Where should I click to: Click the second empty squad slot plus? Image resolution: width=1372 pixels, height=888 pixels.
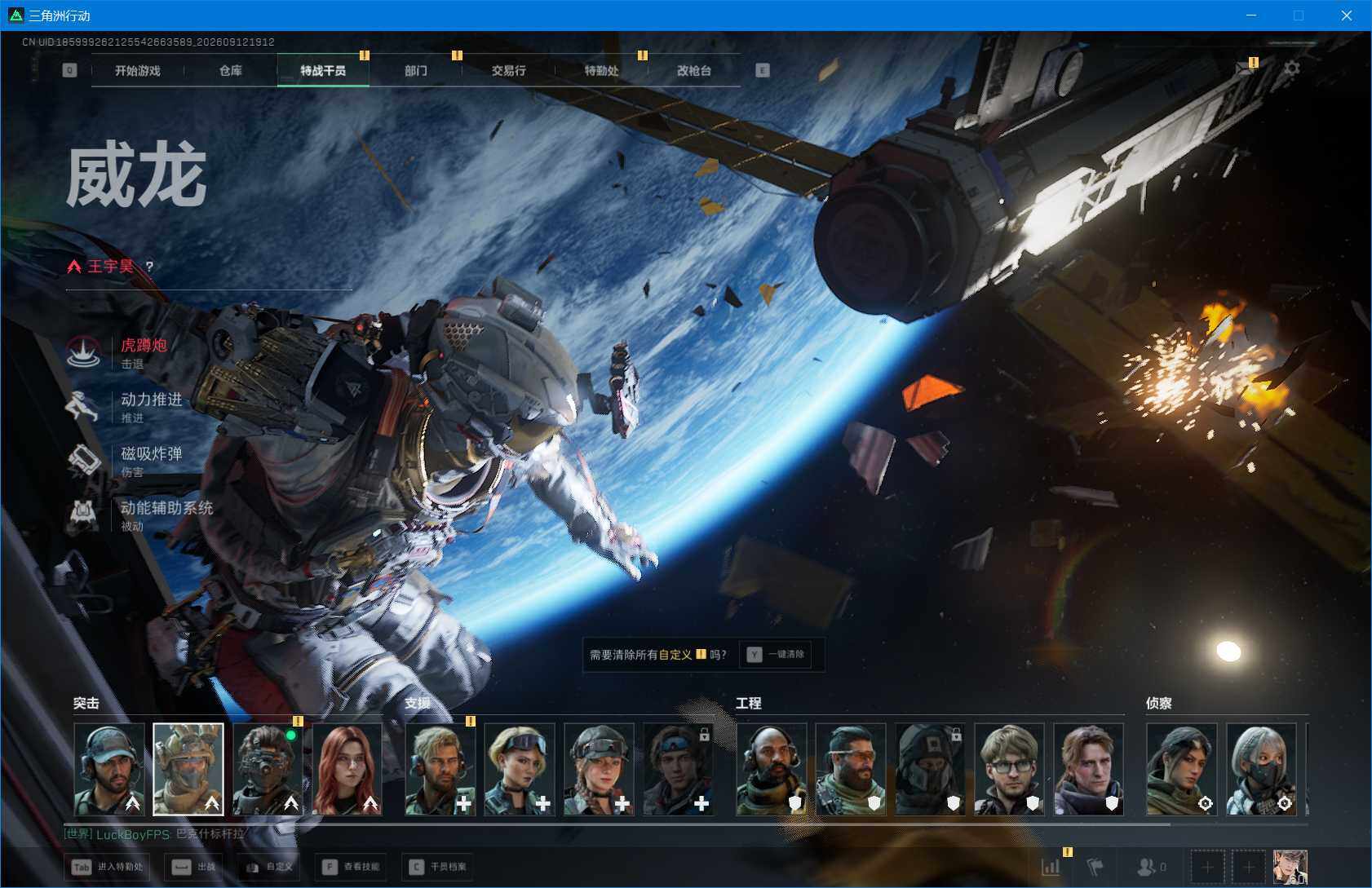tap(1249, 867)
